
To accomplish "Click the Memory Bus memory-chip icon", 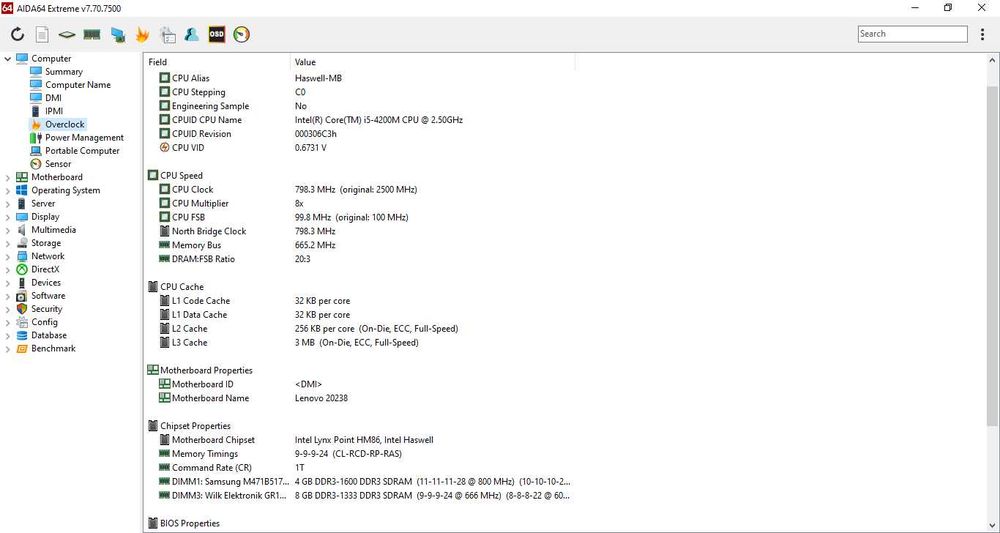I will point(165,245).
